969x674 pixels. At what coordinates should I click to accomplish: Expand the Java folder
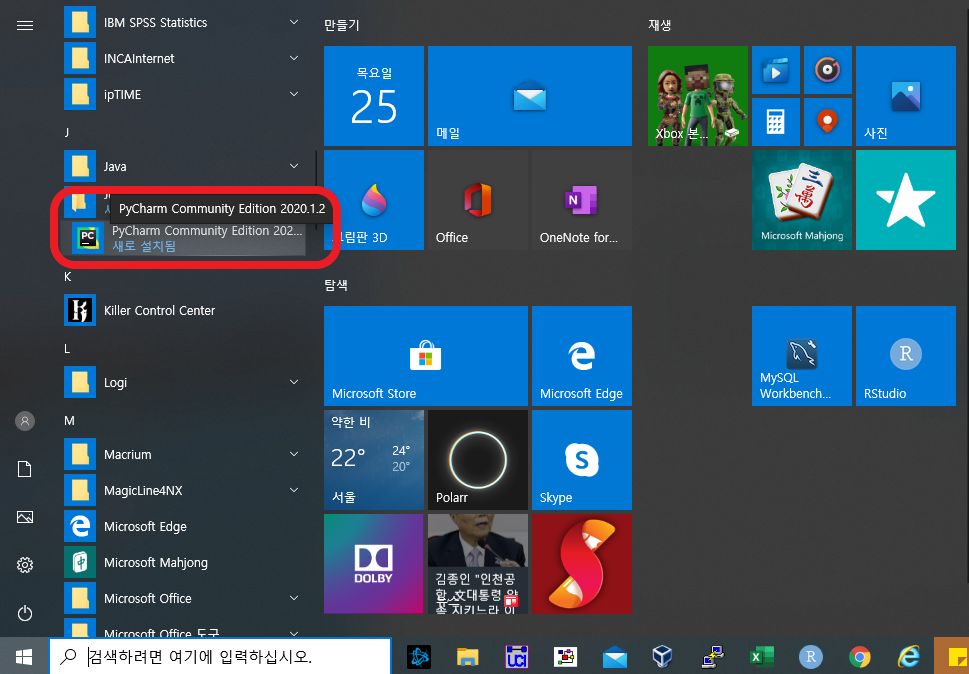coord(184,166)
